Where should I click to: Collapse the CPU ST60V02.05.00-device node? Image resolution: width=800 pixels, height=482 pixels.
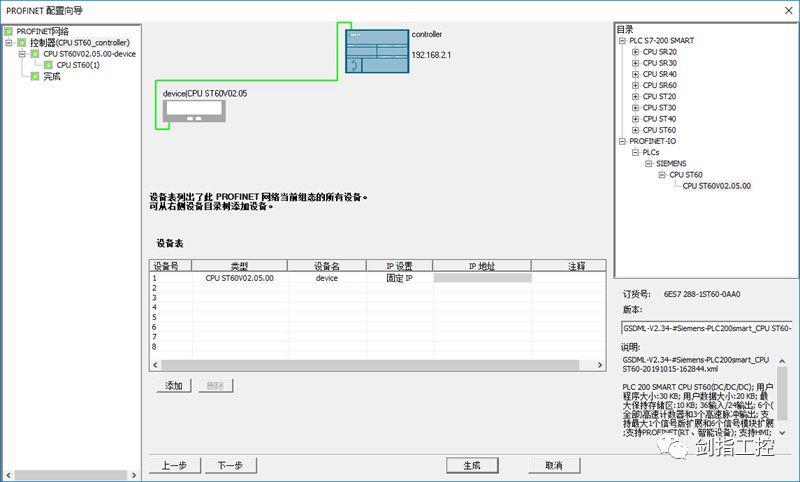22,54
